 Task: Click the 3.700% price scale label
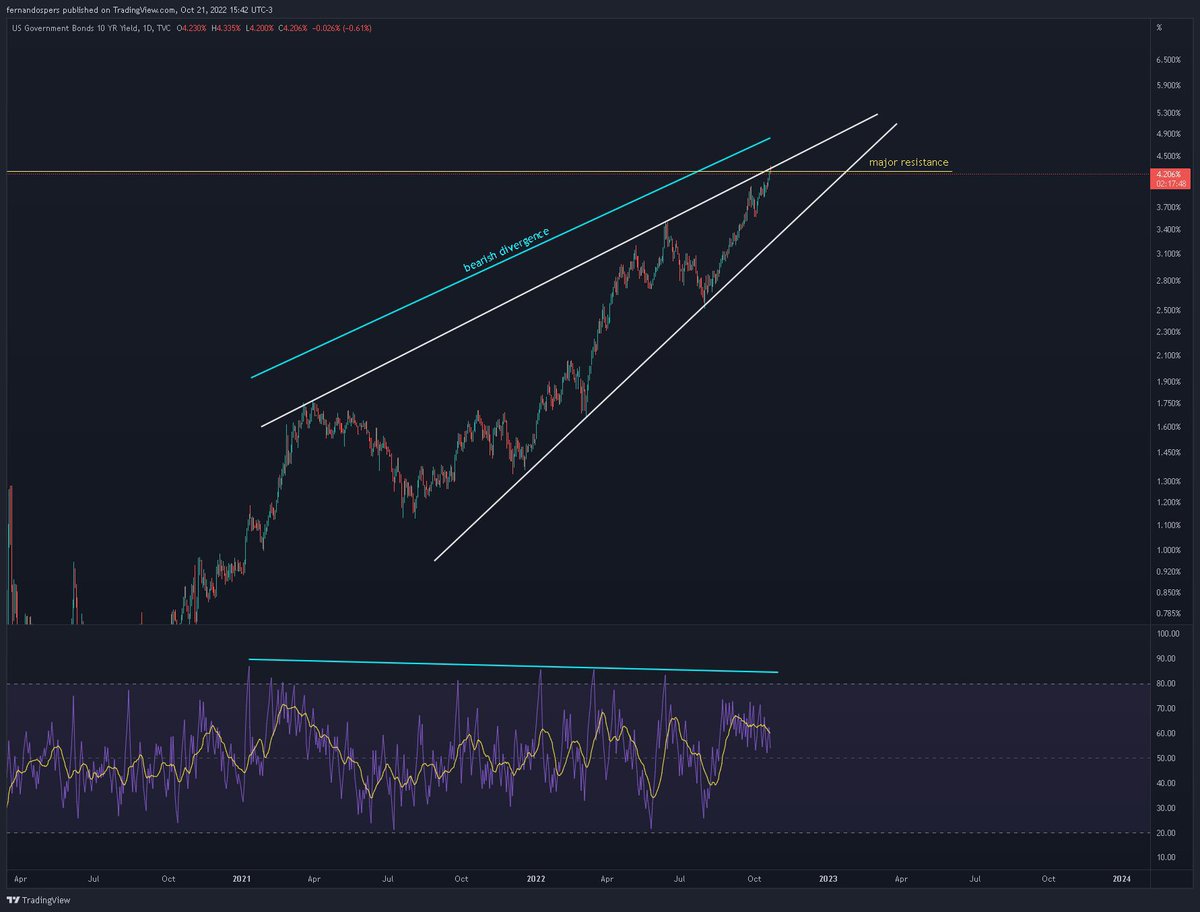[x=1168, y=207]
